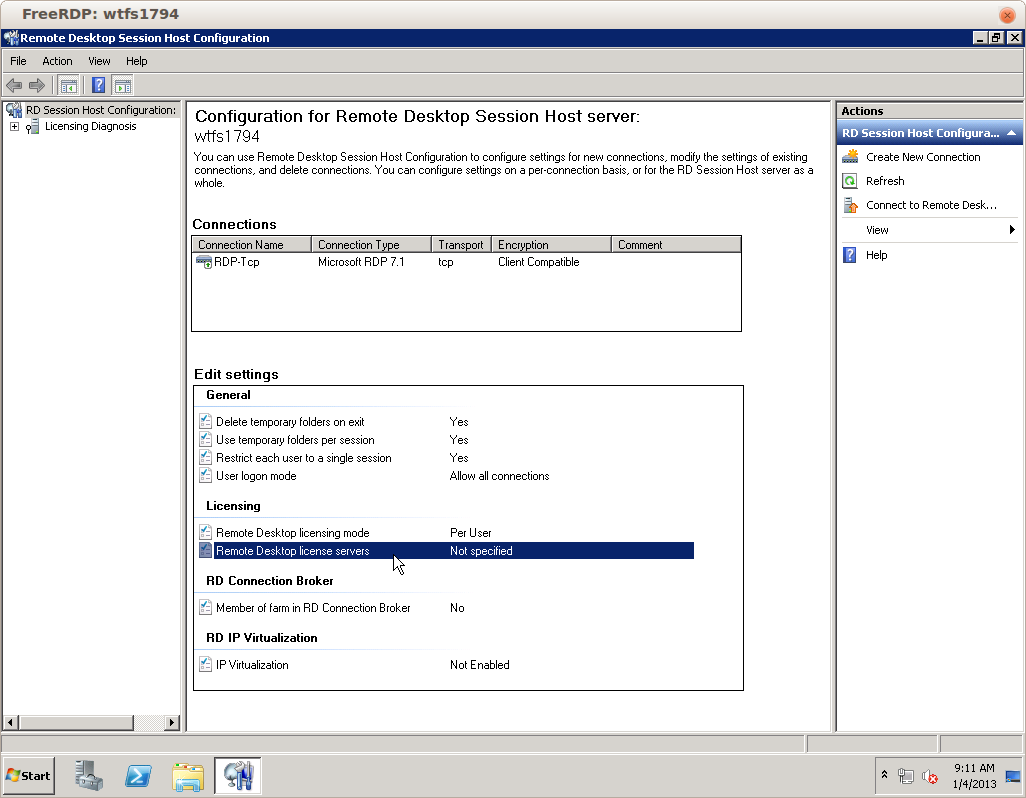Viewport: 1026px width, 798px height.
Task: Expand the Licensing Diagnosis tree node
Action: (14, 126)
